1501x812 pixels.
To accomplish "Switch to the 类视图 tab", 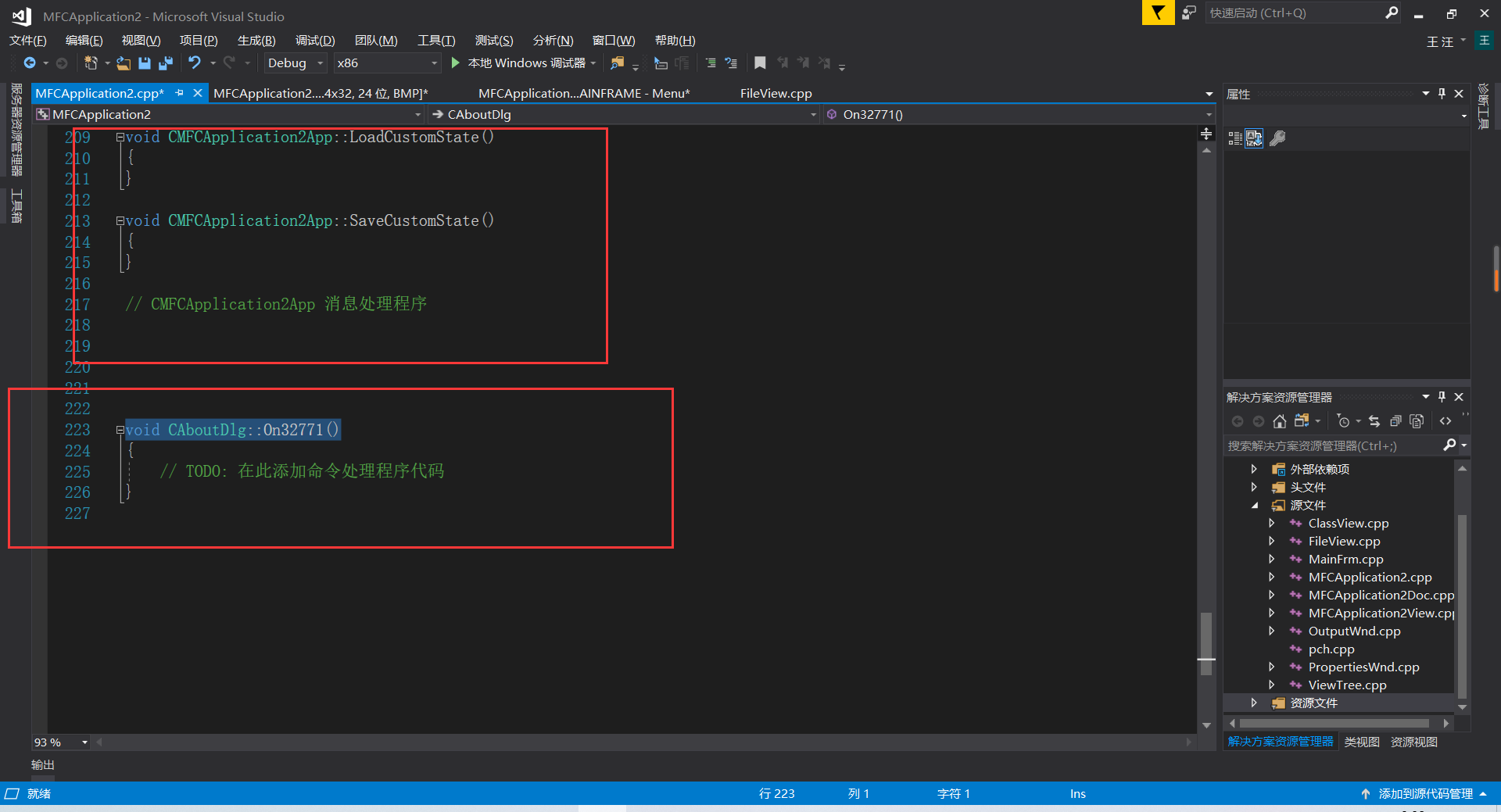I will 1362,742.
